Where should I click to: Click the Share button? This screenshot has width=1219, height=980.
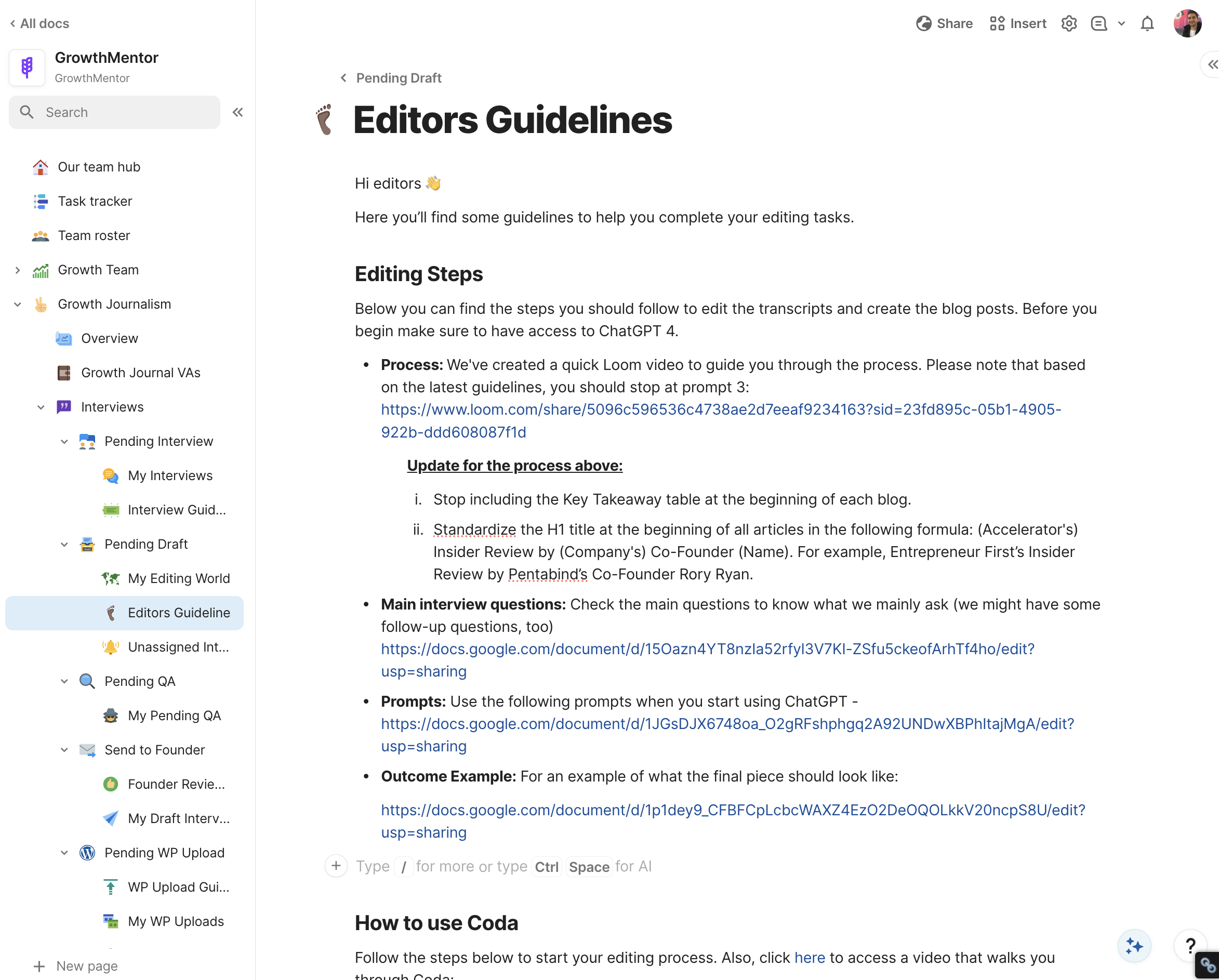coord(944,24)
